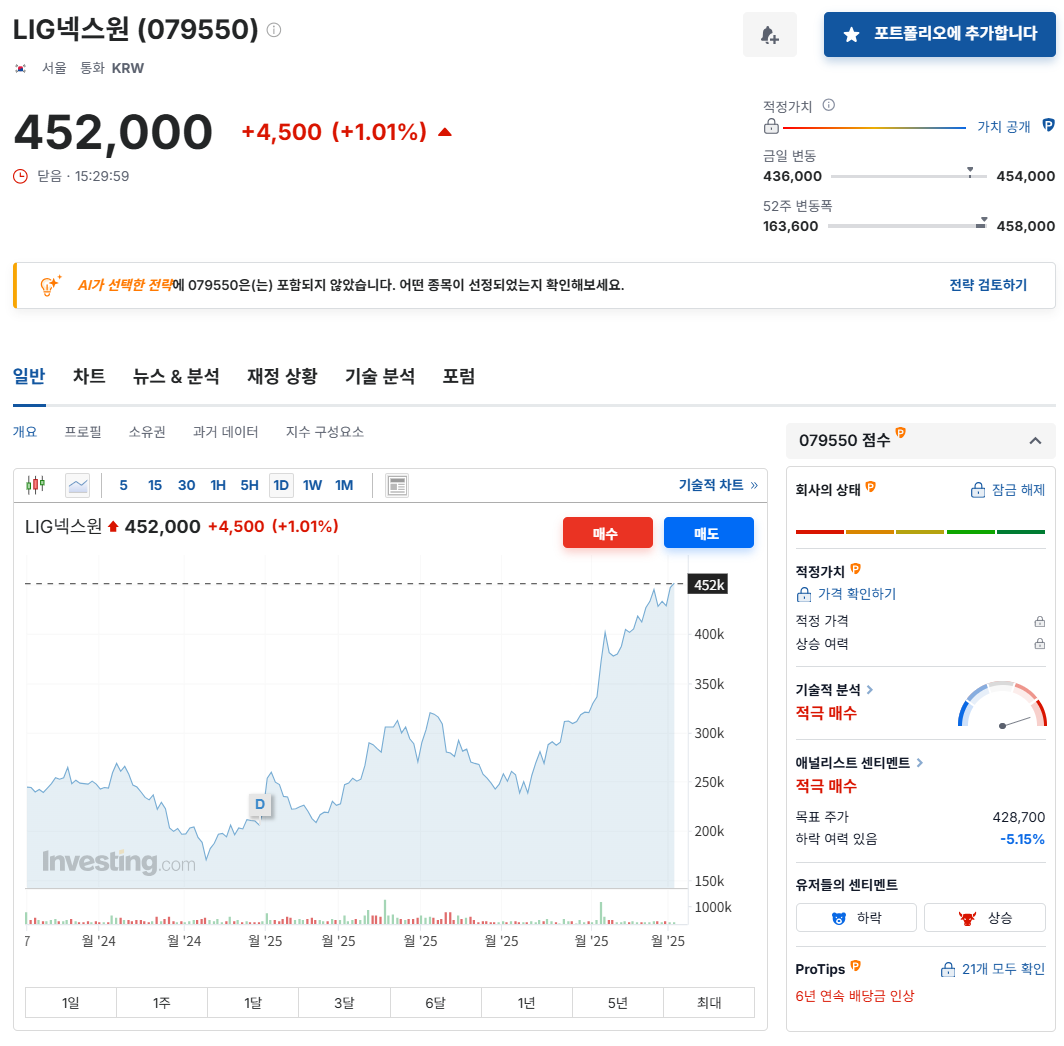Click the news overlay icon in chart toolbar
The width and height of the screenshot is (1064, 1046).
click(397, 485)
